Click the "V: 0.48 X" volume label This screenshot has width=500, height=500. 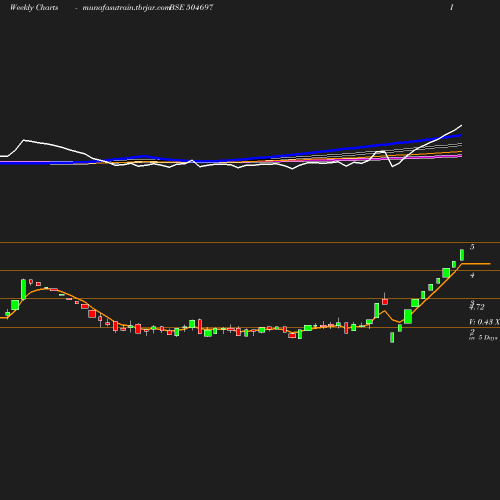coord(484,322)
